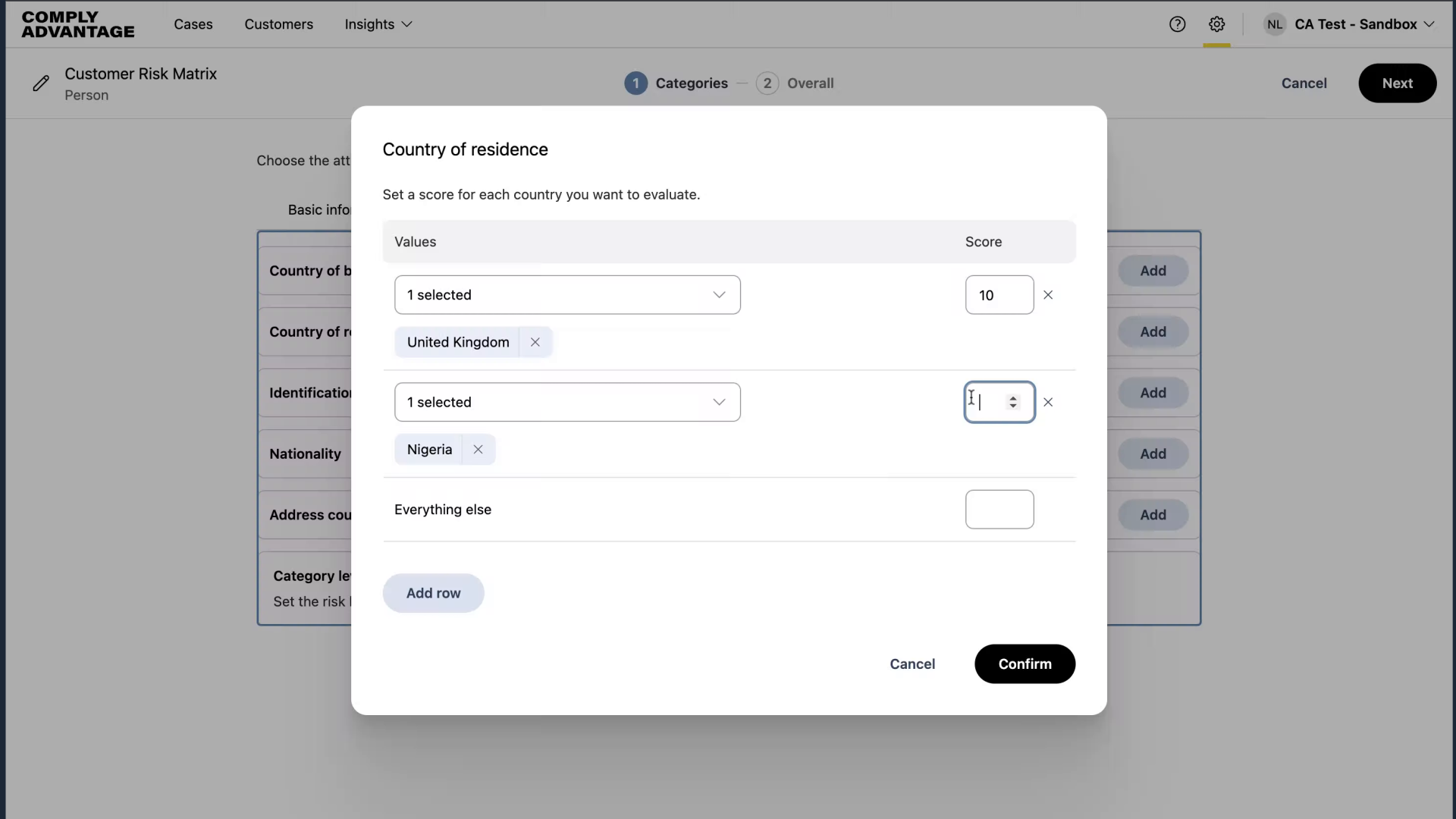Open the Insights dropdown menu
Screen dimensions: 1456x819
click(x=378, y=24)
